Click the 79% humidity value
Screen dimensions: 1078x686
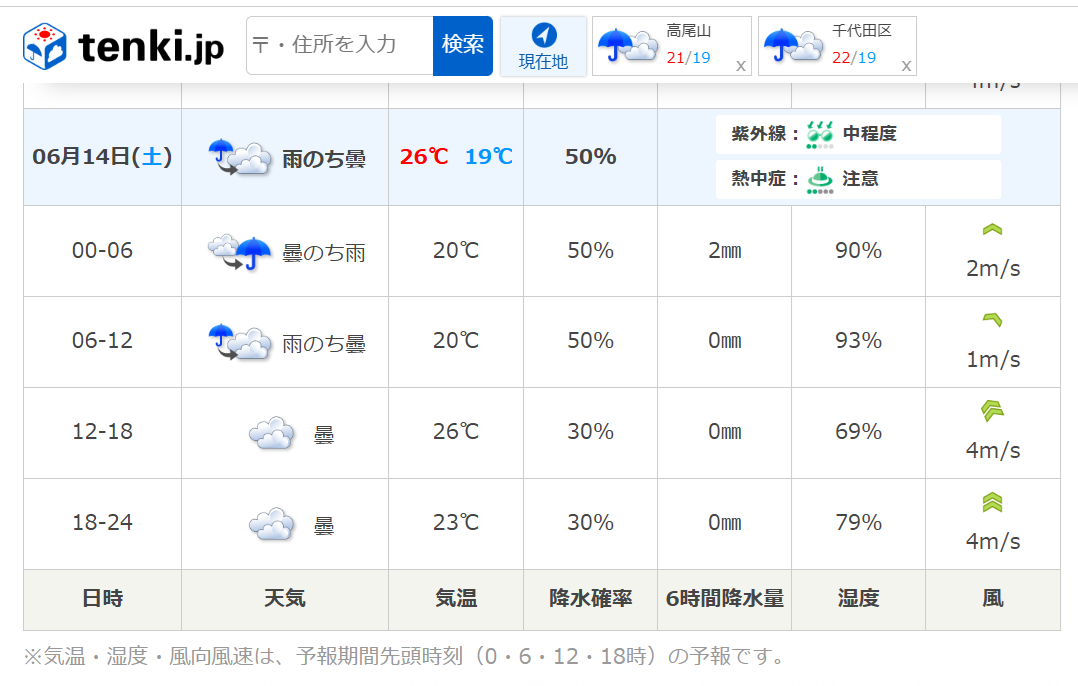pos(858,522)
